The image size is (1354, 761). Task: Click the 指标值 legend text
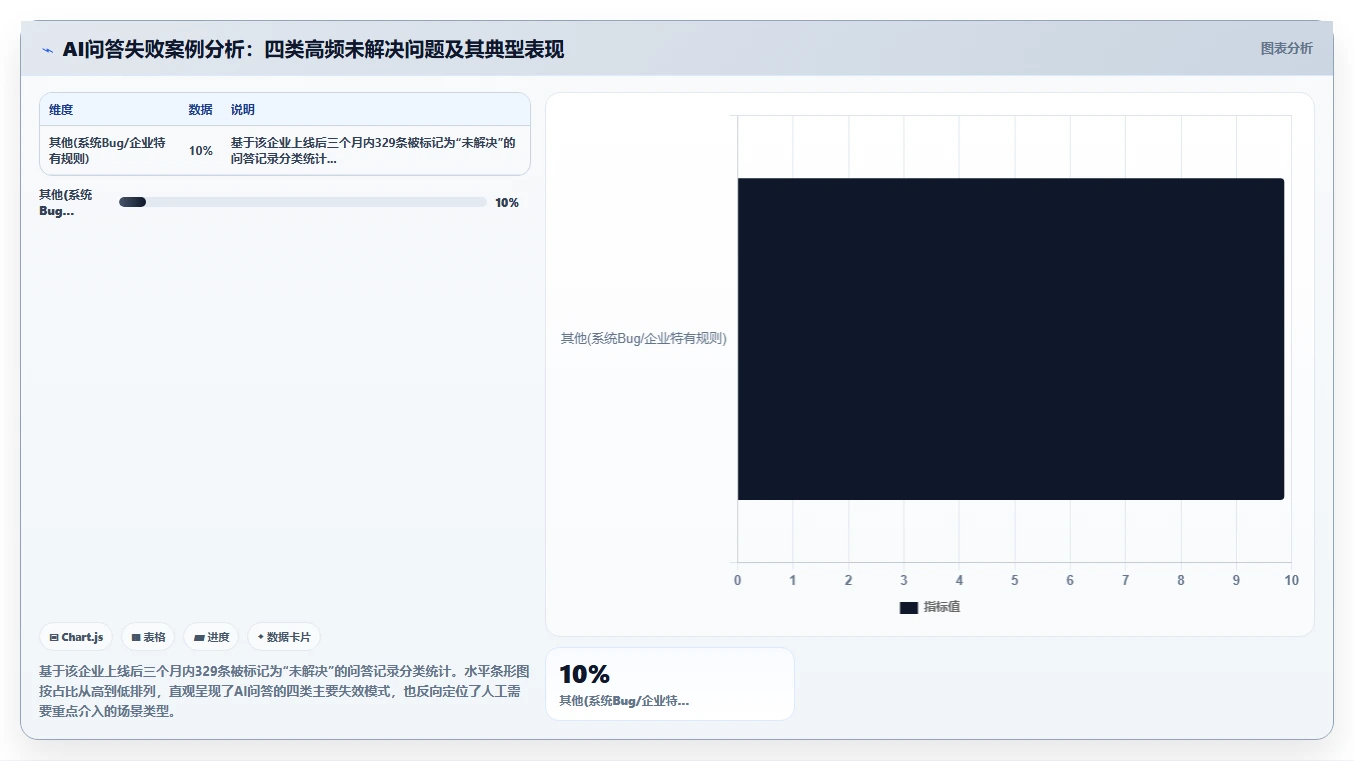click(942, 607)
